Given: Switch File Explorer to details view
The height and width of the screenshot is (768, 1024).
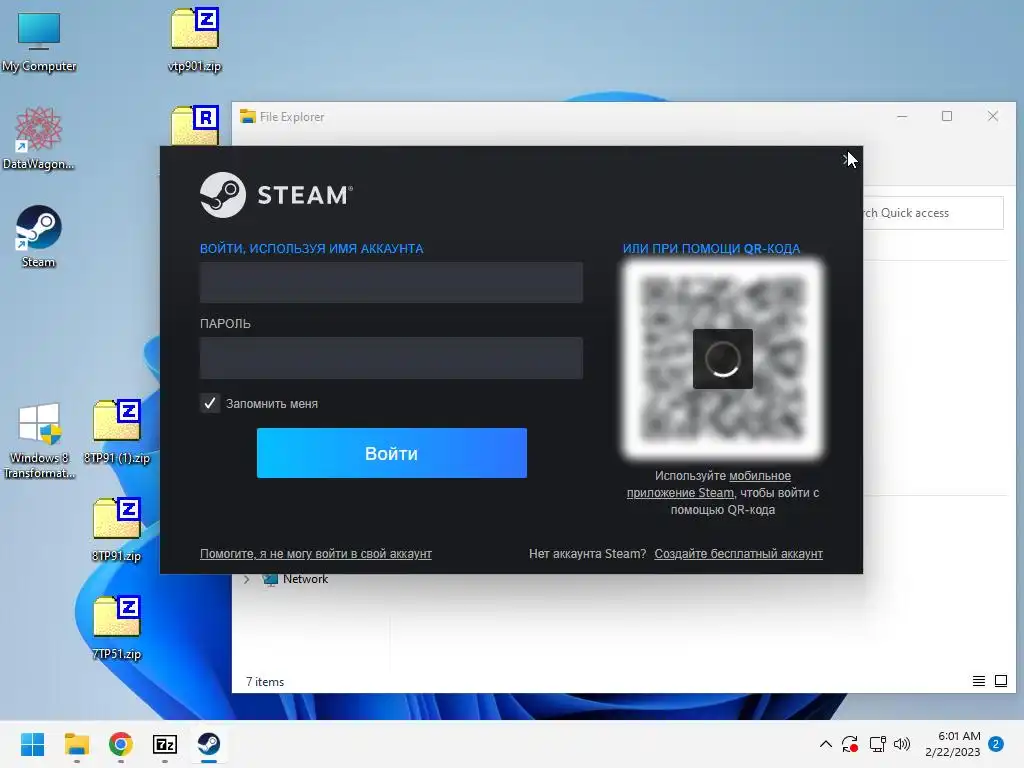Looking at the screenshot, I should [x=978, y=681].
